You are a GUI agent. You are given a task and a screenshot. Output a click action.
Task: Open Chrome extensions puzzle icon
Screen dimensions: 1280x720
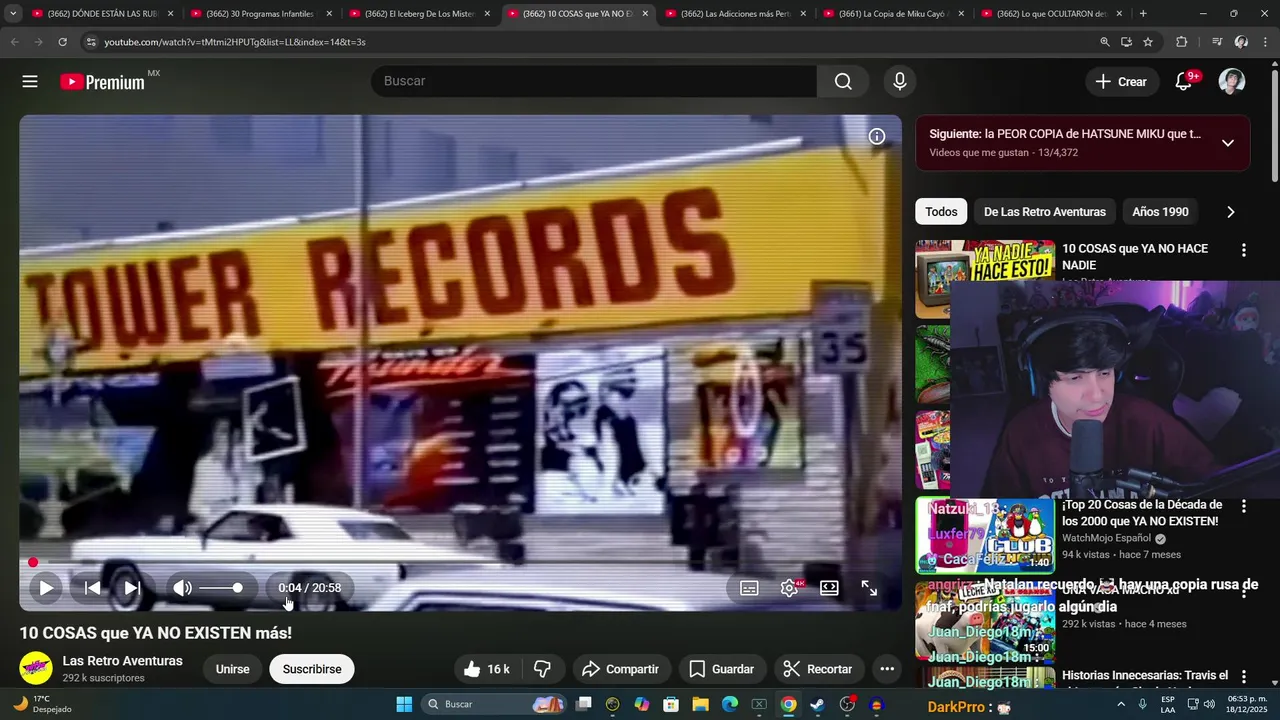[1182, 42]
